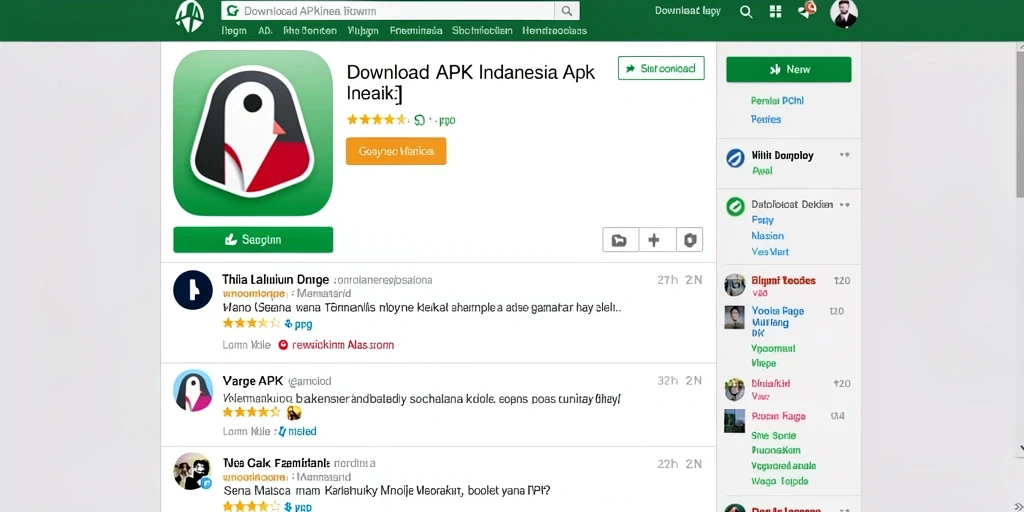
Task: Click the outlined Sist conioad button
Action: click(x=661, y=68)
